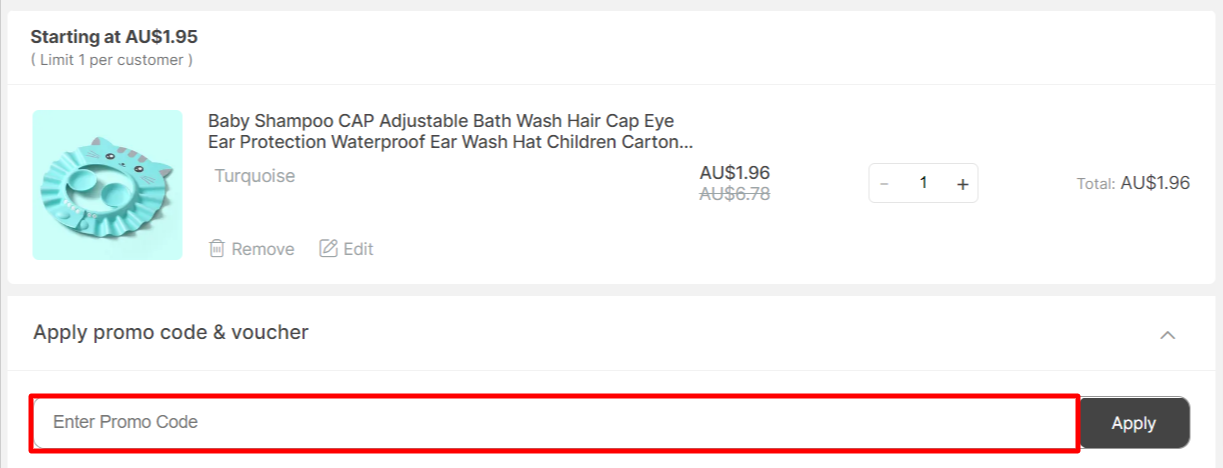The height and width of the screenshot is (468, 1223).
Task: Click the Limit 1 per customer note
Action: (111, 60)
